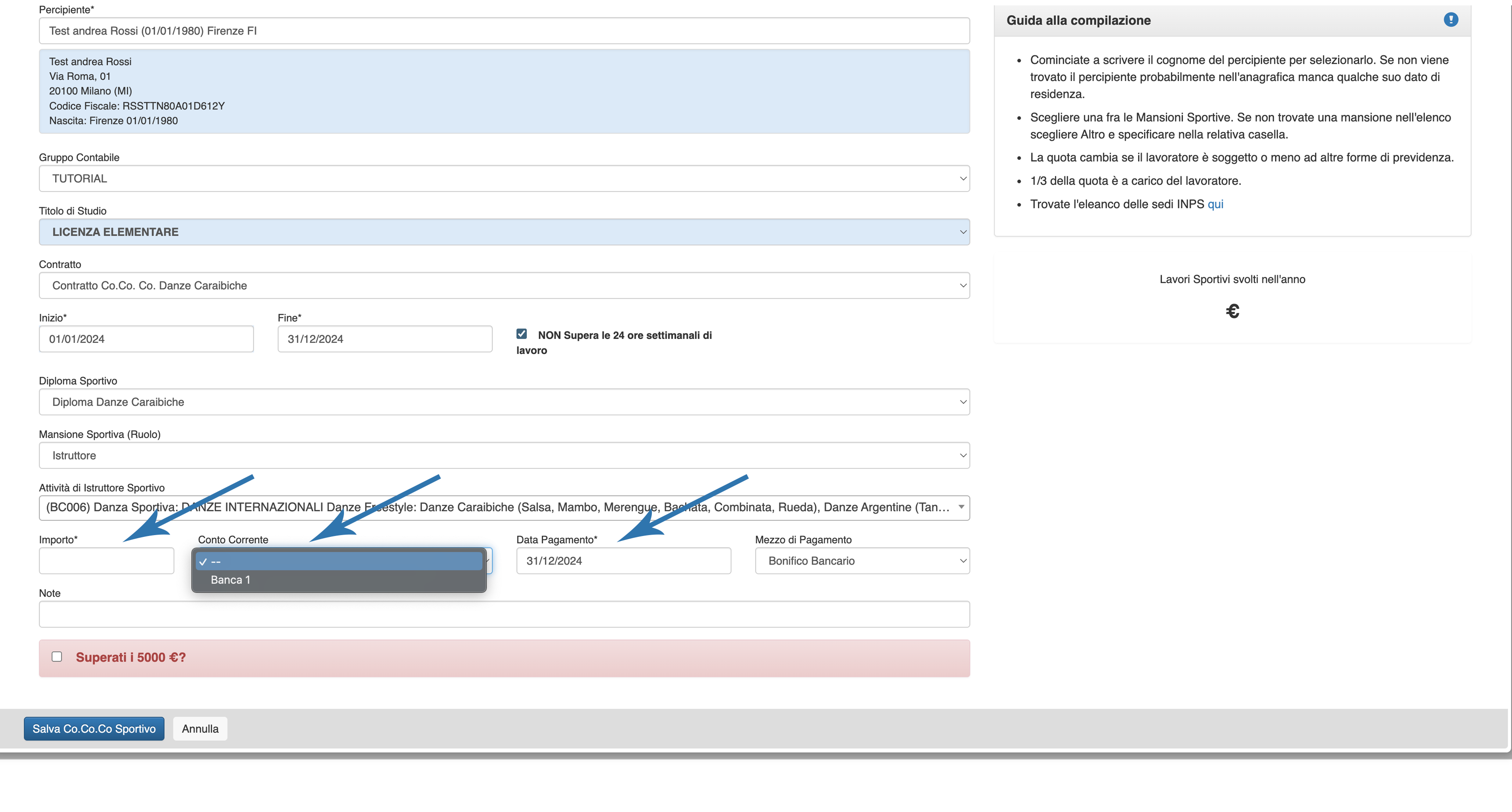Expand the Mansione Sportiva (Ruolo) dropdown
Image resolution: width=1512 pixels, height=812 pixels.
tap(504, 455)
